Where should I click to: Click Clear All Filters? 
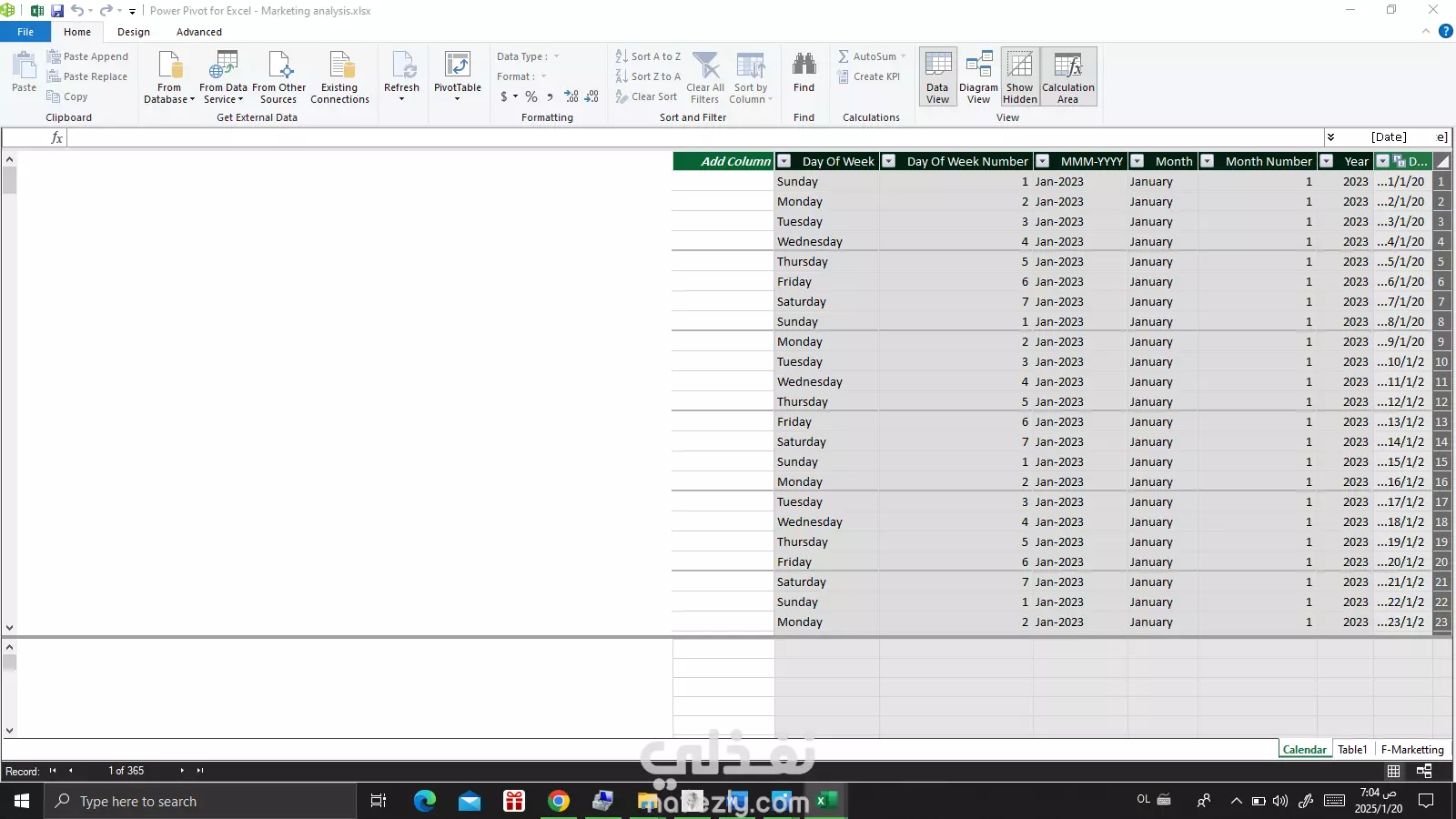(705, 77)
